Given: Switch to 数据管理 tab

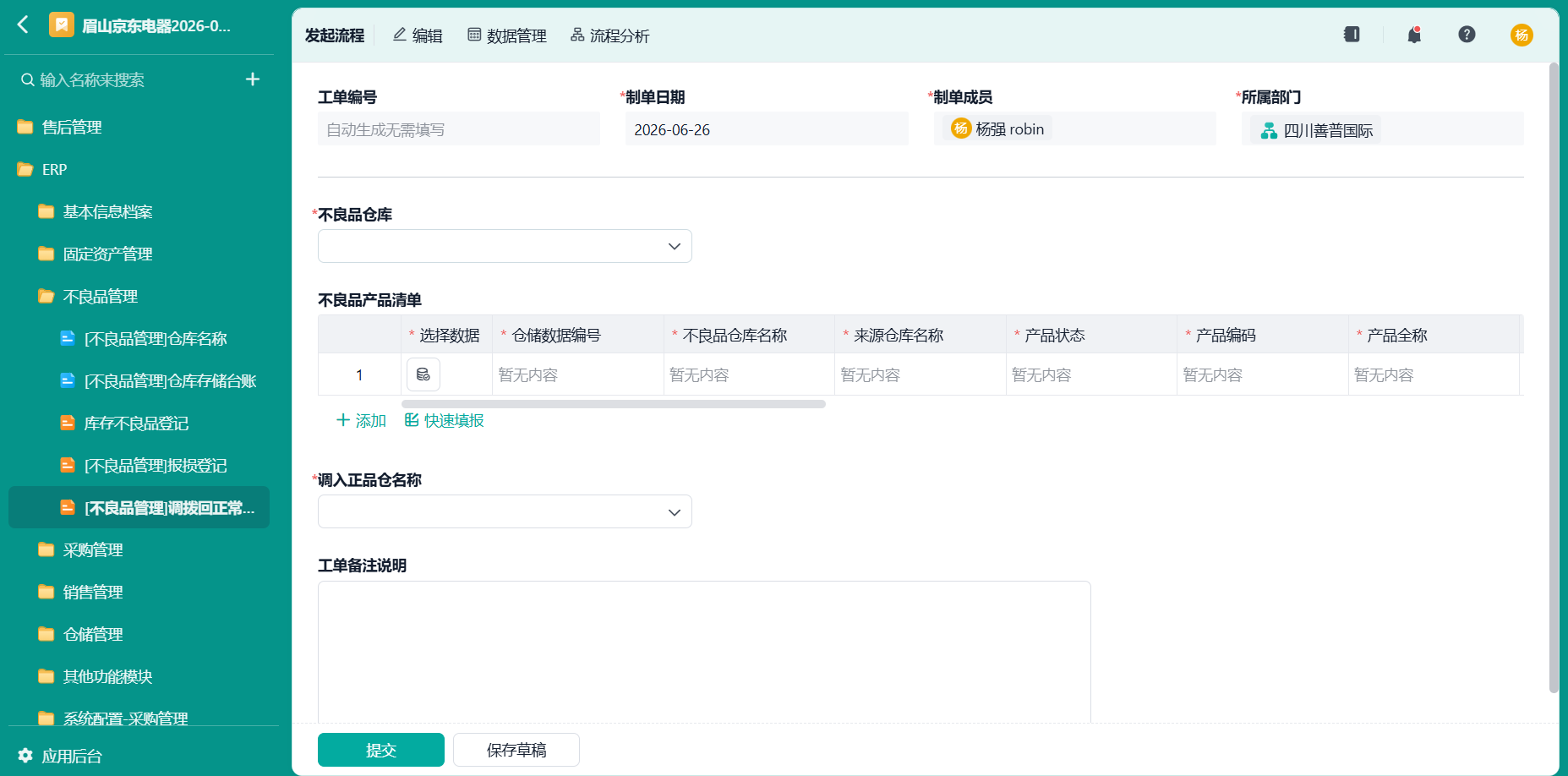Looking at the screenshot, I should [507, 36].
